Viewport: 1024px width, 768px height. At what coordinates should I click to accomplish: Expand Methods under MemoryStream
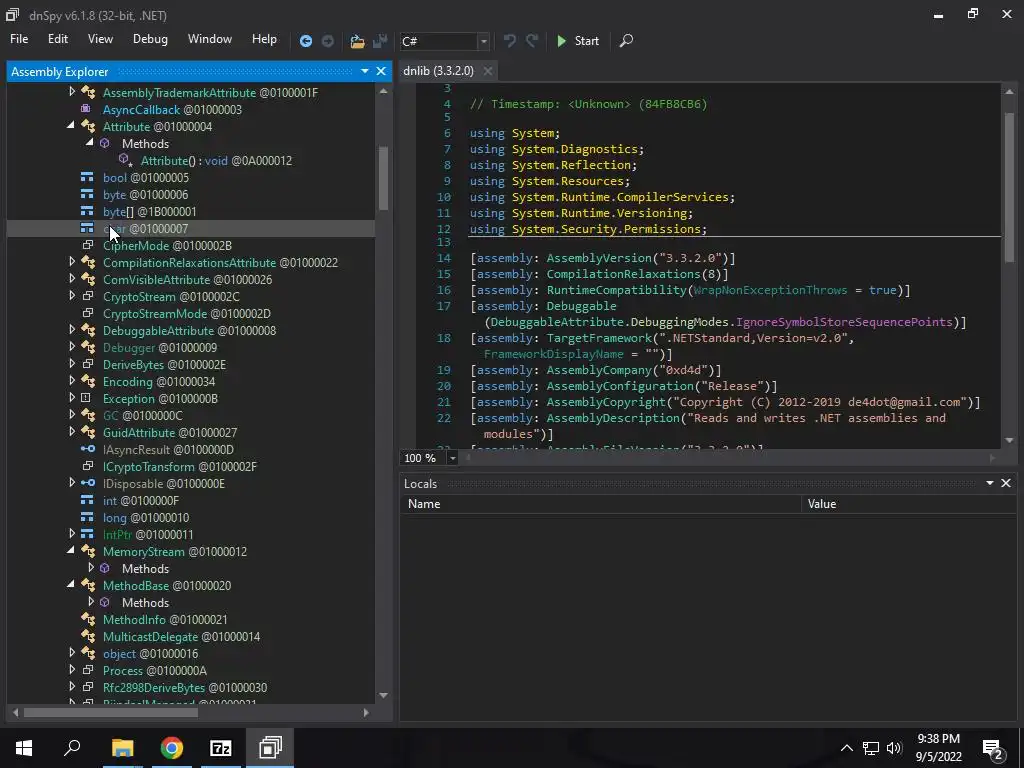tap(91, 568)
